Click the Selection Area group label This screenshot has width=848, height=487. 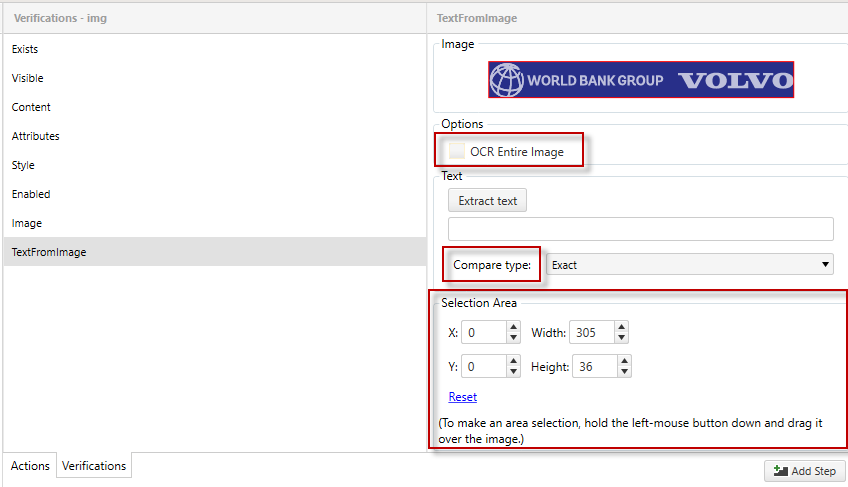click(479, 303)
